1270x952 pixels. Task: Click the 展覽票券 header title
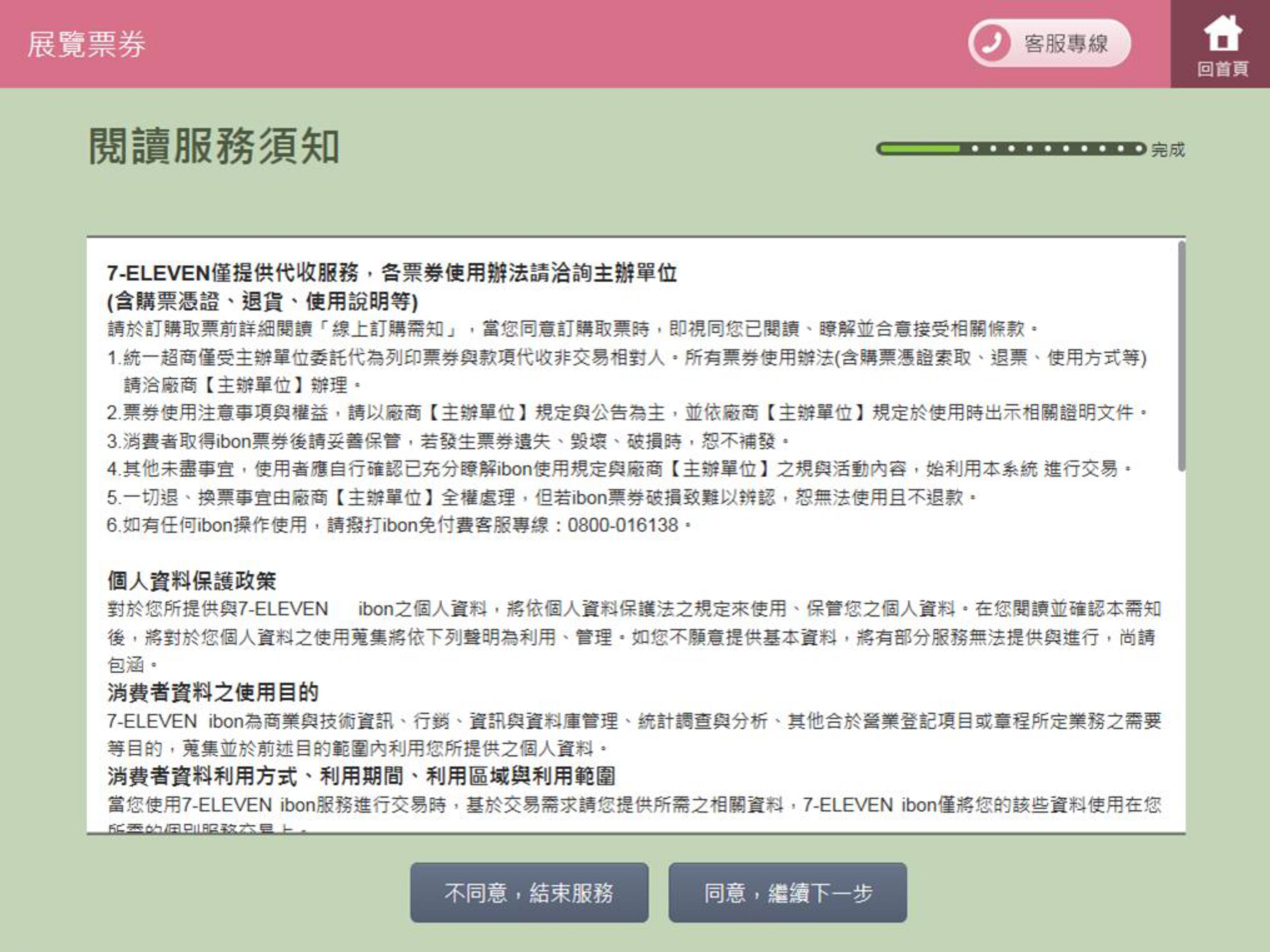(86, 45)
